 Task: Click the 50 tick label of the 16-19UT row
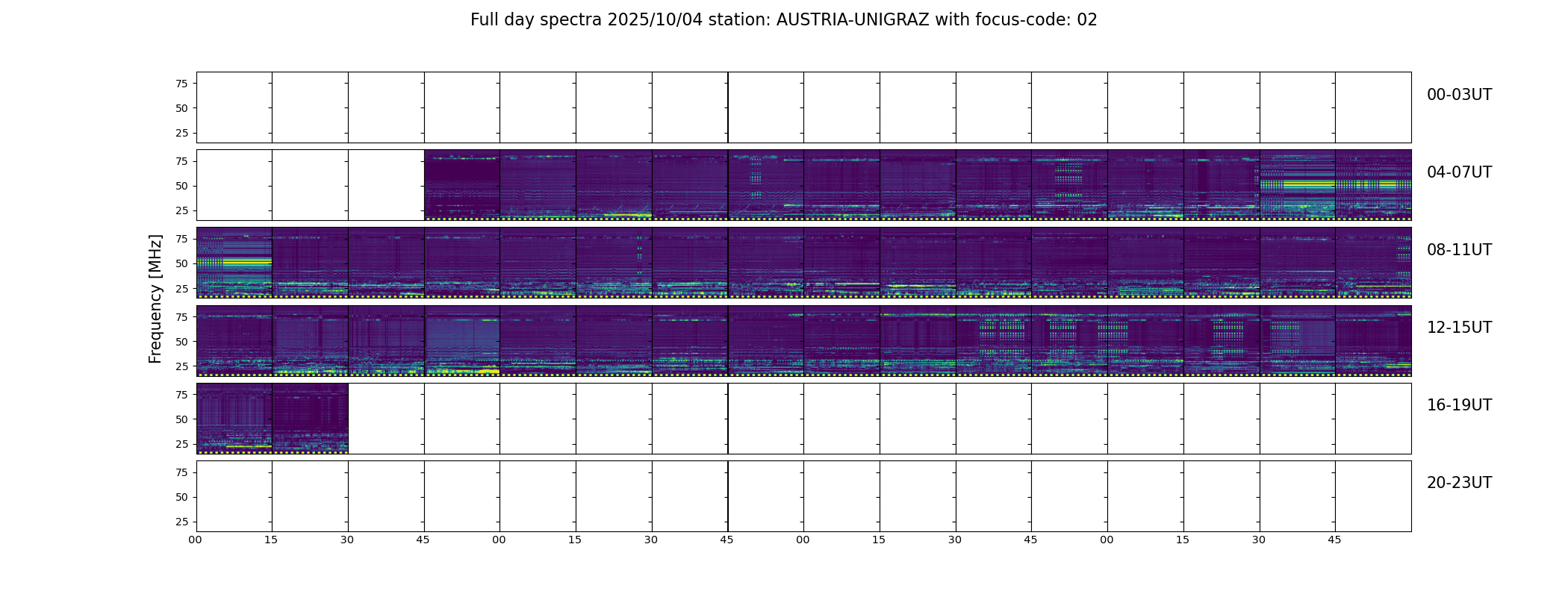[x=181, y=419]
